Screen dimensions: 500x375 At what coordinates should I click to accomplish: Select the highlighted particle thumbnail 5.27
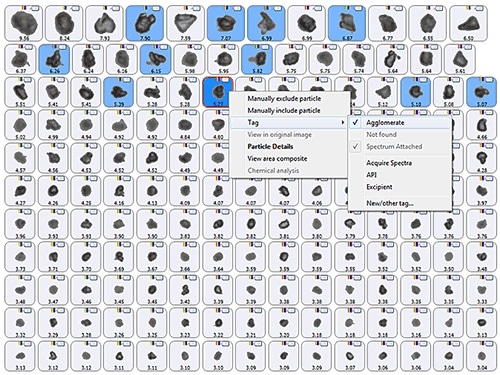click(218, 92)
